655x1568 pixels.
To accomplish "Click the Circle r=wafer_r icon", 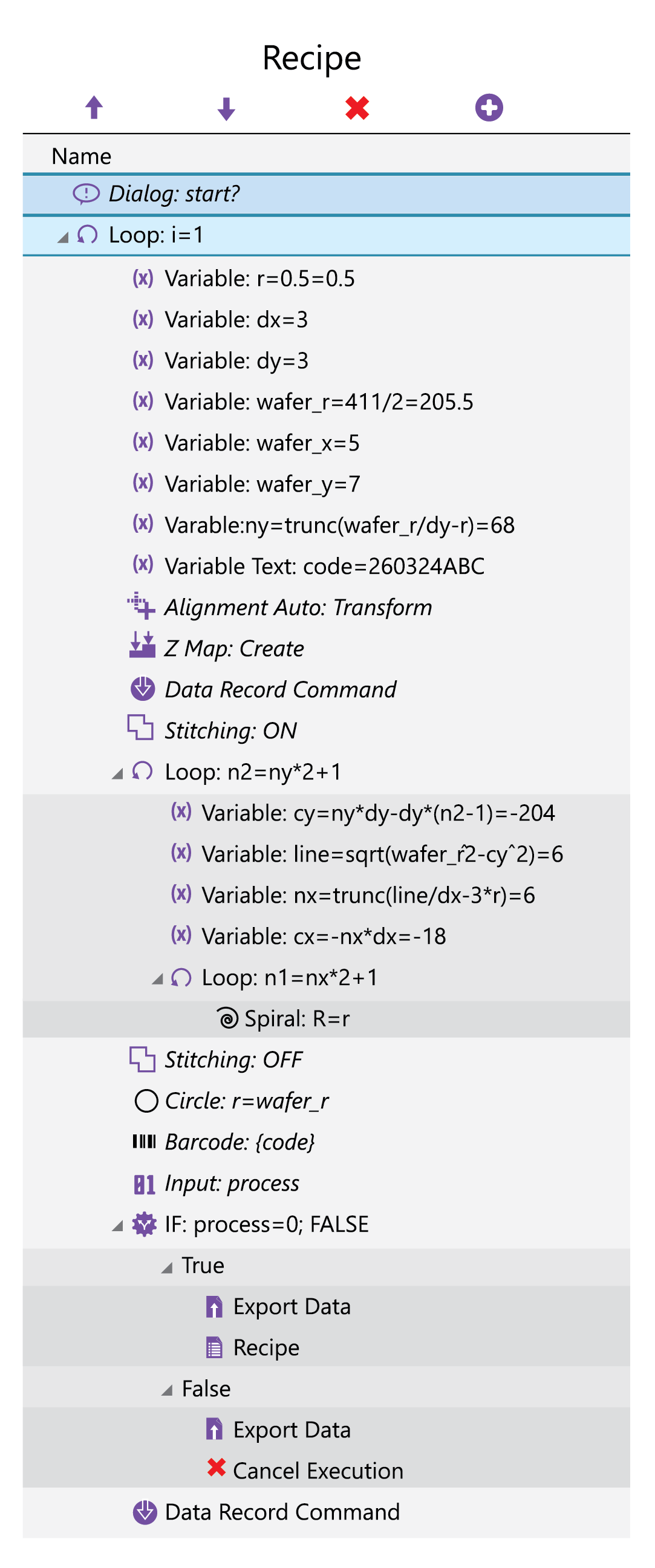I will click(x=146, y=1101).
